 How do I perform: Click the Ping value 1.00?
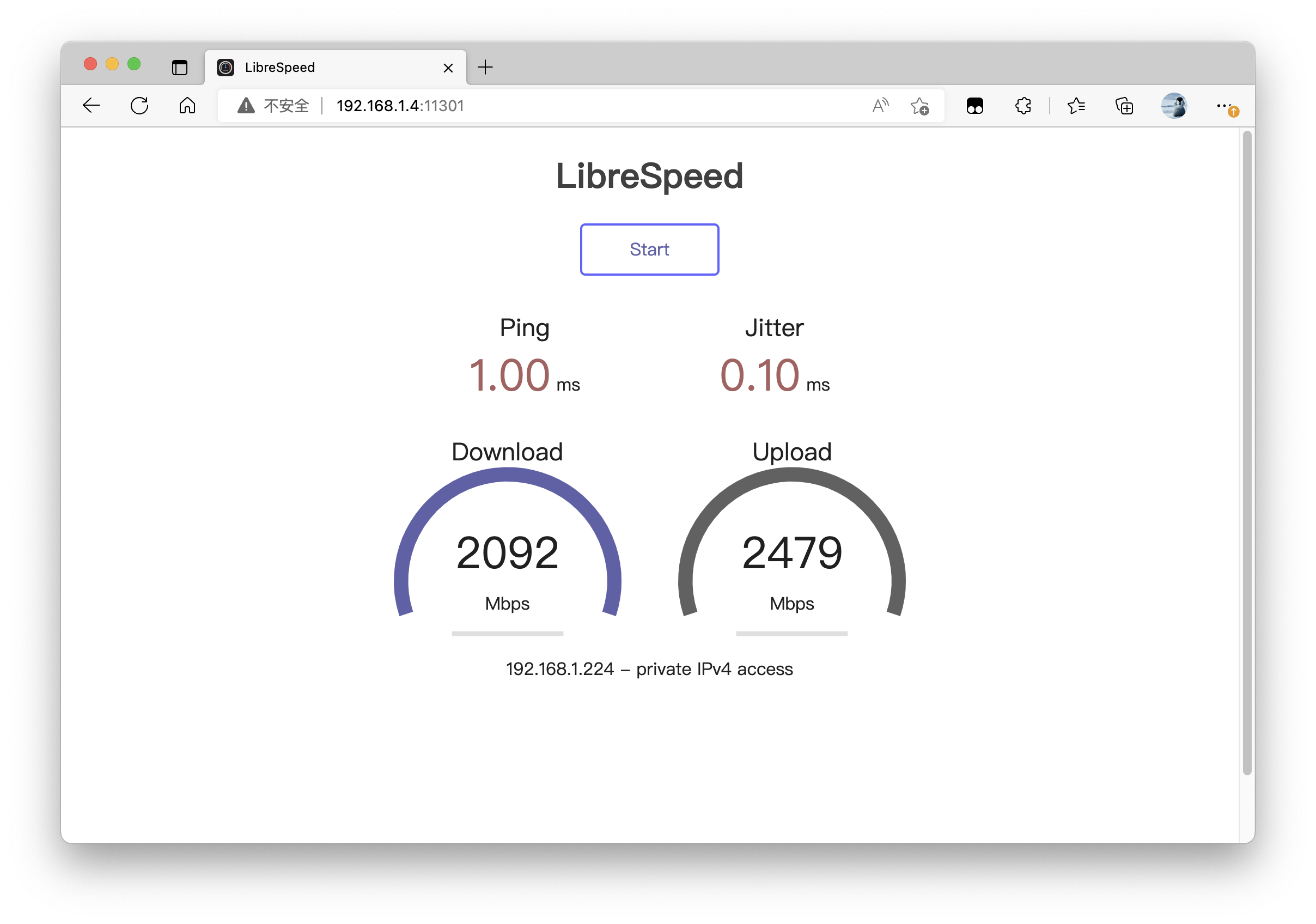(x=509, y=375)
